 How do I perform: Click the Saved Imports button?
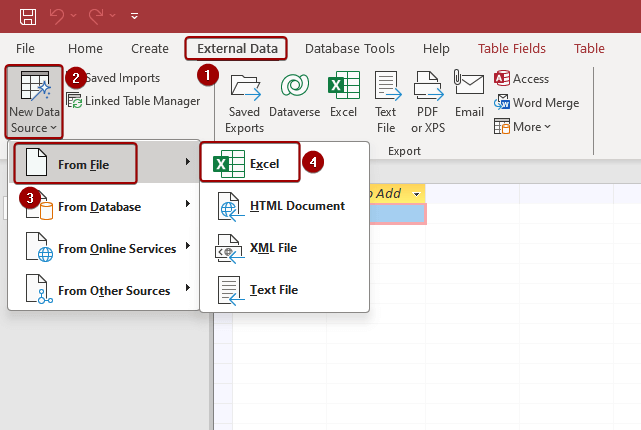[122, 78]
